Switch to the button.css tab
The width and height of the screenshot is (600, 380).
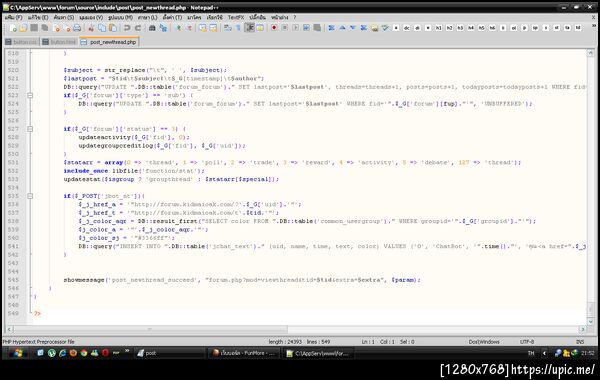(21, 42)
